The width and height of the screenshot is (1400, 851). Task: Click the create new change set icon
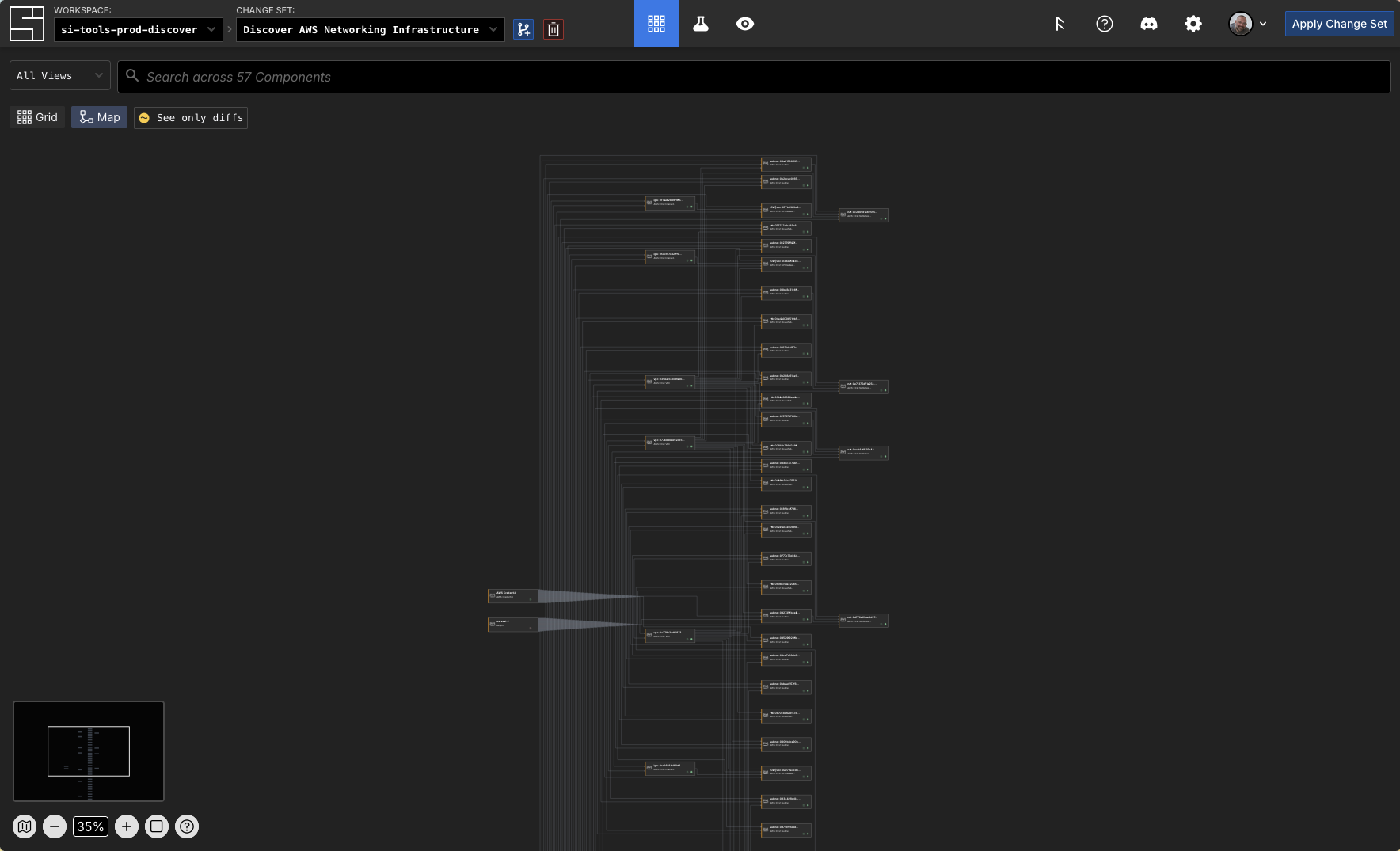(x=523, y=30)
